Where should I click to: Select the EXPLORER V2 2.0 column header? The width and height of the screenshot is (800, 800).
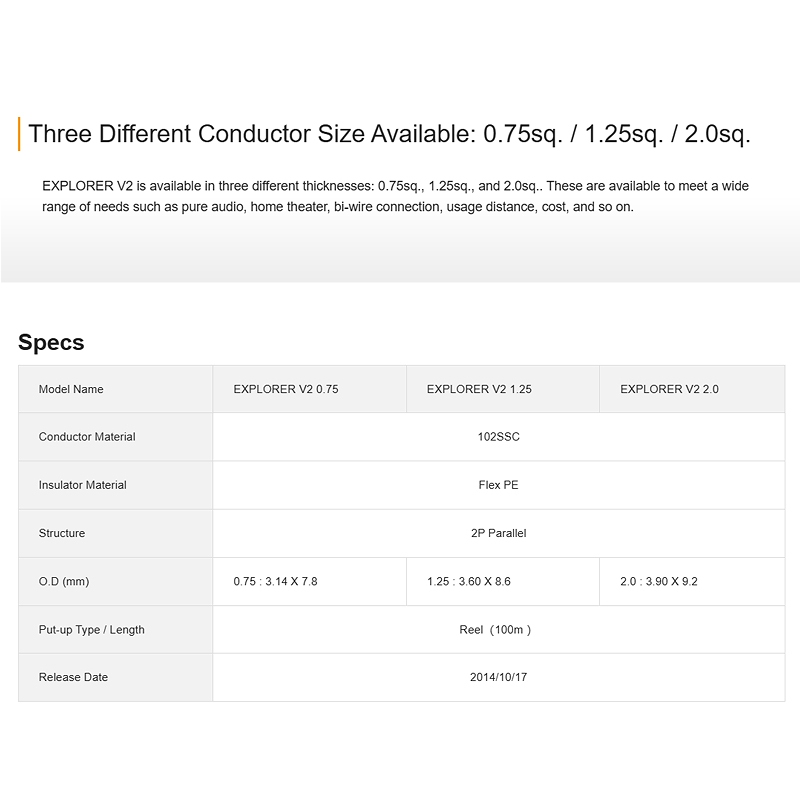point(669,389)
